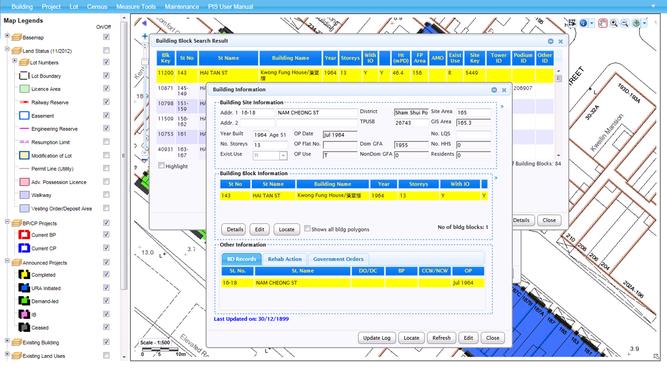Click the Edit button at dialog bottom
667x368 pixels.
[x=468, y=338]
